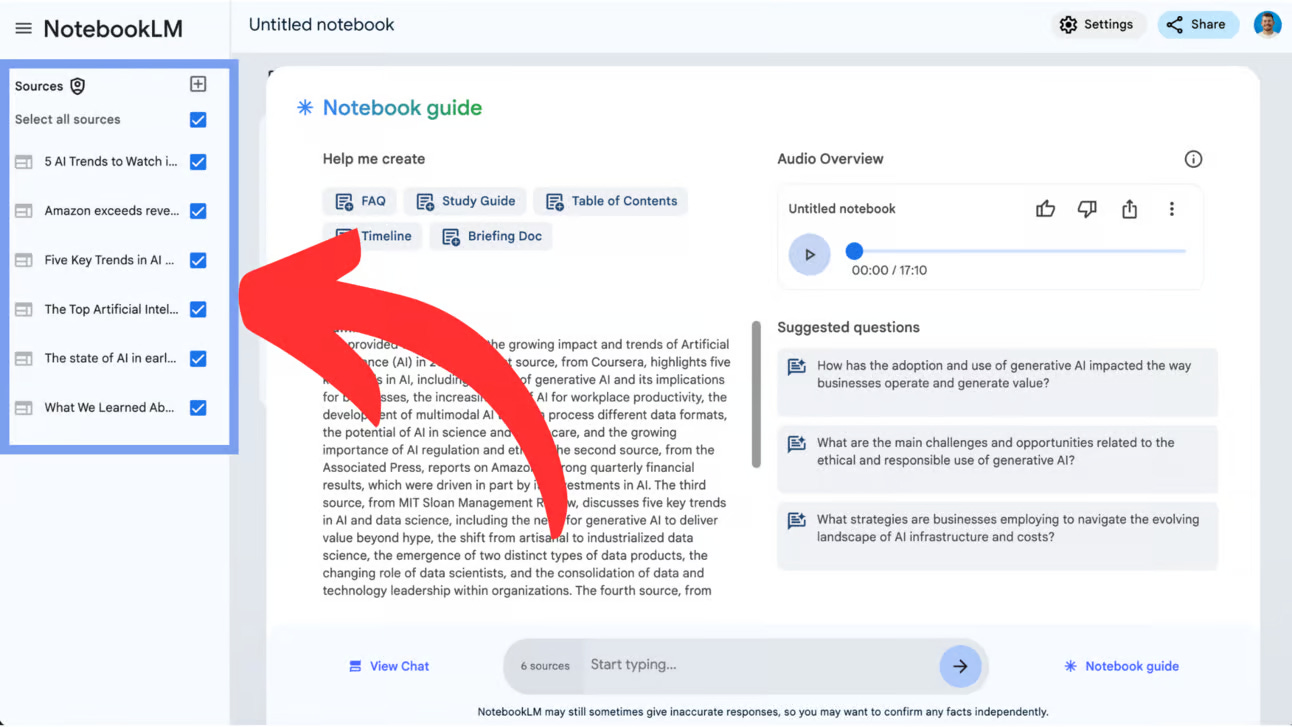Click the Notebook guide heading
This screenshot has height=727, width=1292.
pyautogui.click(x=402, y=108)
